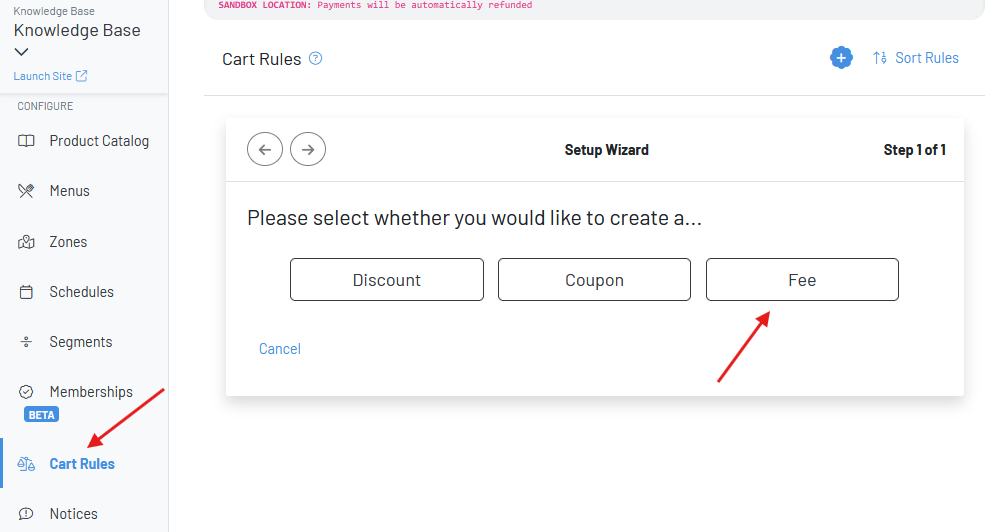Open the Memberships menu item

pos(91,392)
